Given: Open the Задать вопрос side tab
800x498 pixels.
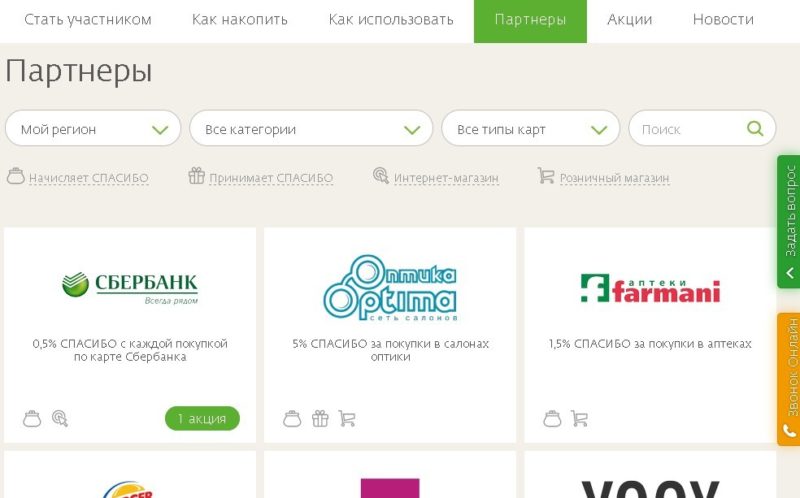Looking at the screenshot, I should point(789,222).
